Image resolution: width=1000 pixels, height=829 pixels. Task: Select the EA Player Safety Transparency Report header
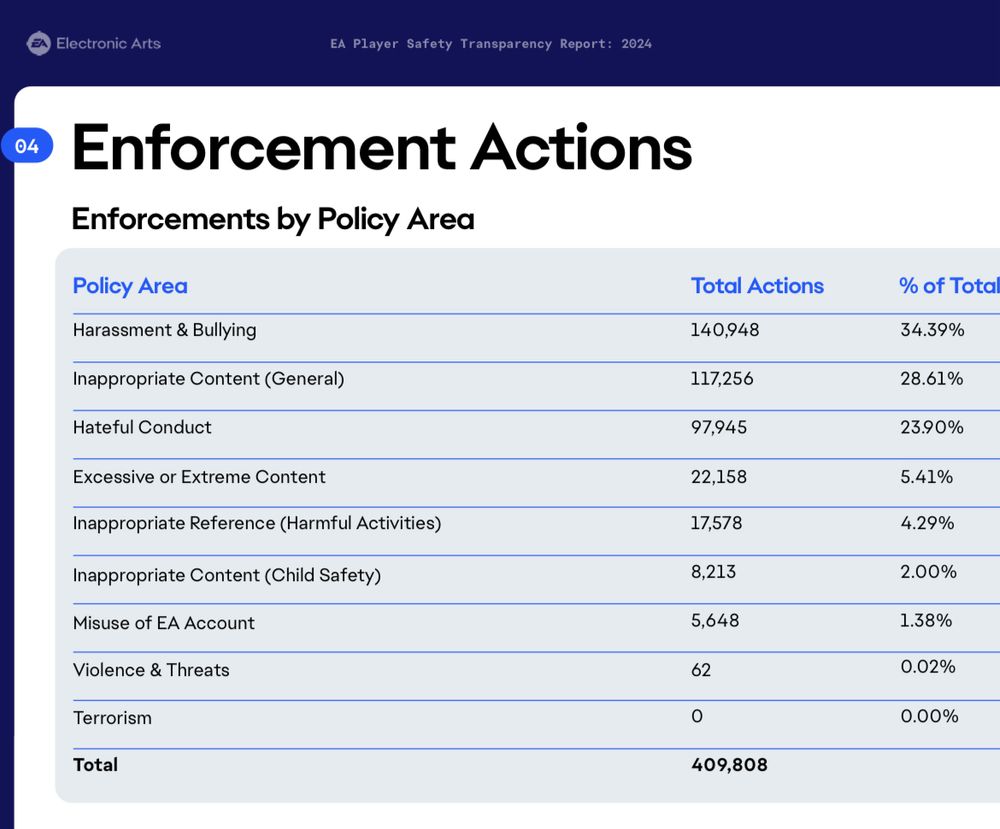[491, 44]
